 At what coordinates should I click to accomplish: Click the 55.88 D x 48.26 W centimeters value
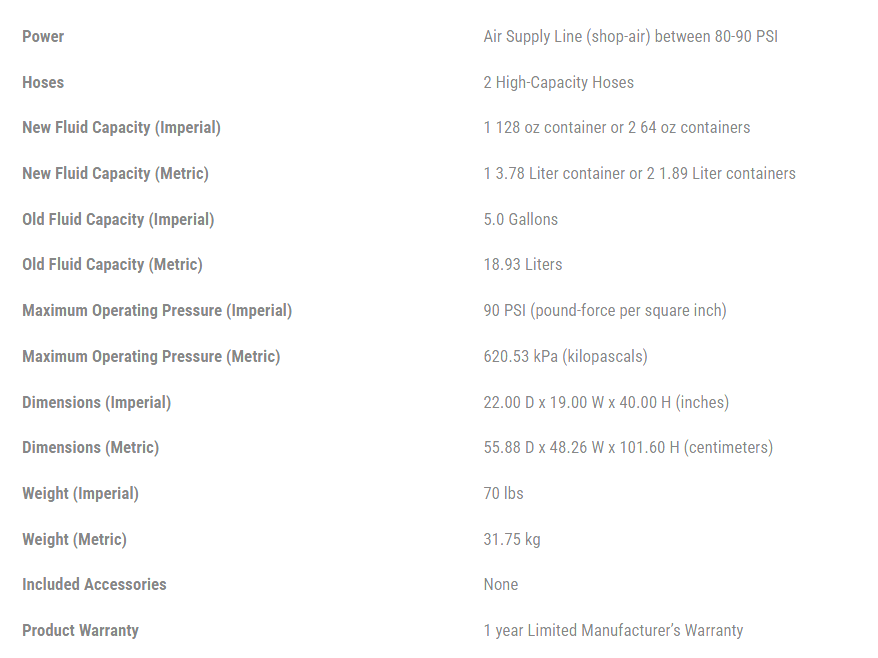(628, 448)
